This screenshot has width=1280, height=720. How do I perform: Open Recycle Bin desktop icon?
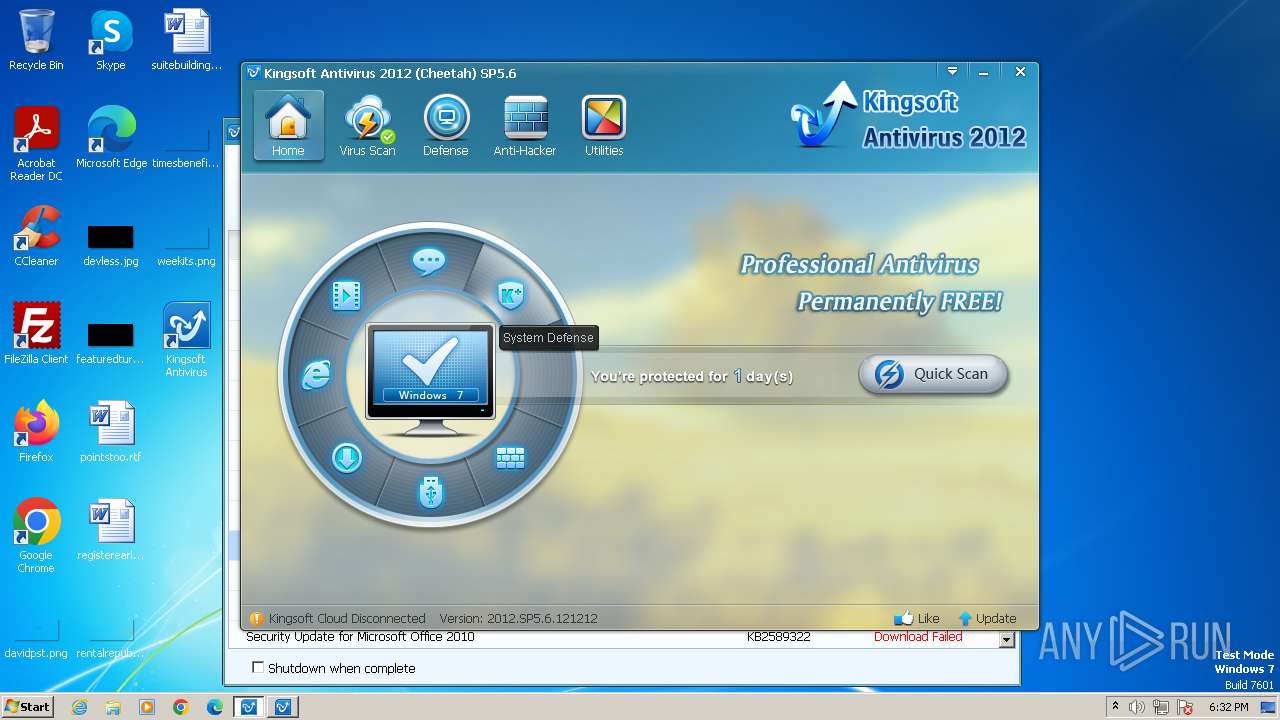tap(36, 40)
